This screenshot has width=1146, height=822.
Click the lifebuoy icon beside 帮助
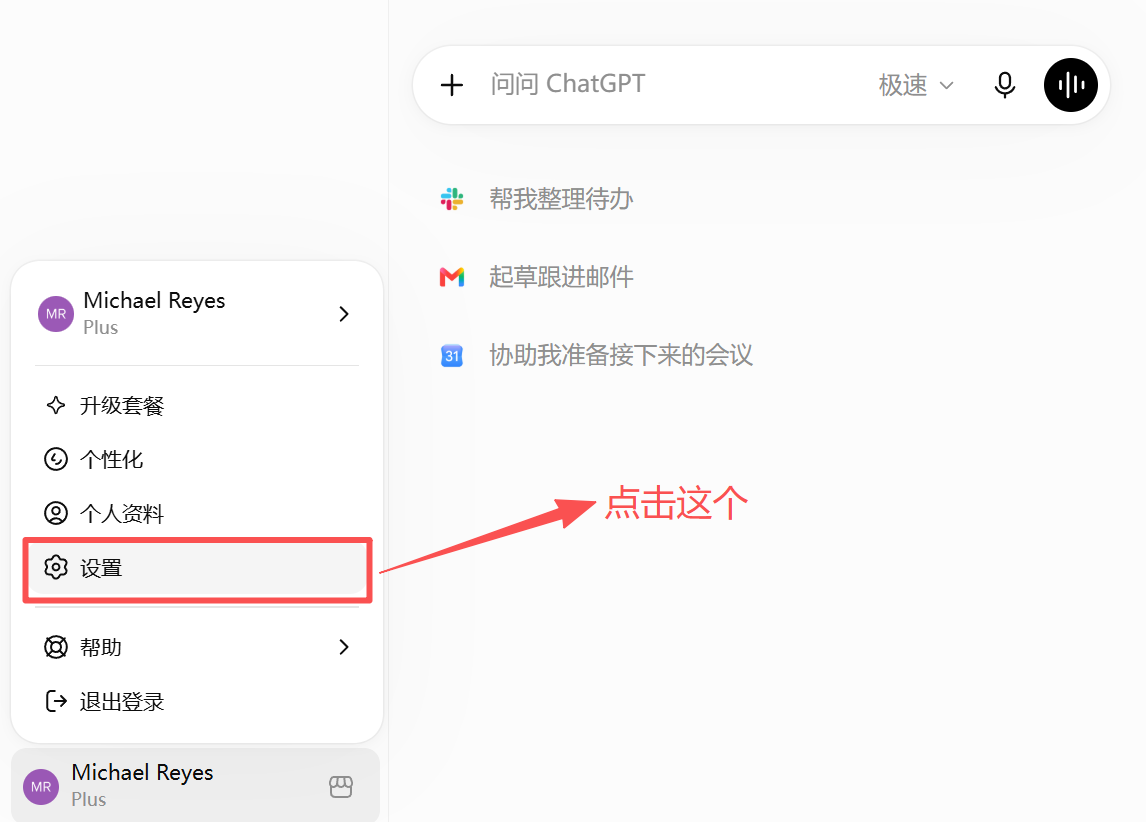[56, 647]
